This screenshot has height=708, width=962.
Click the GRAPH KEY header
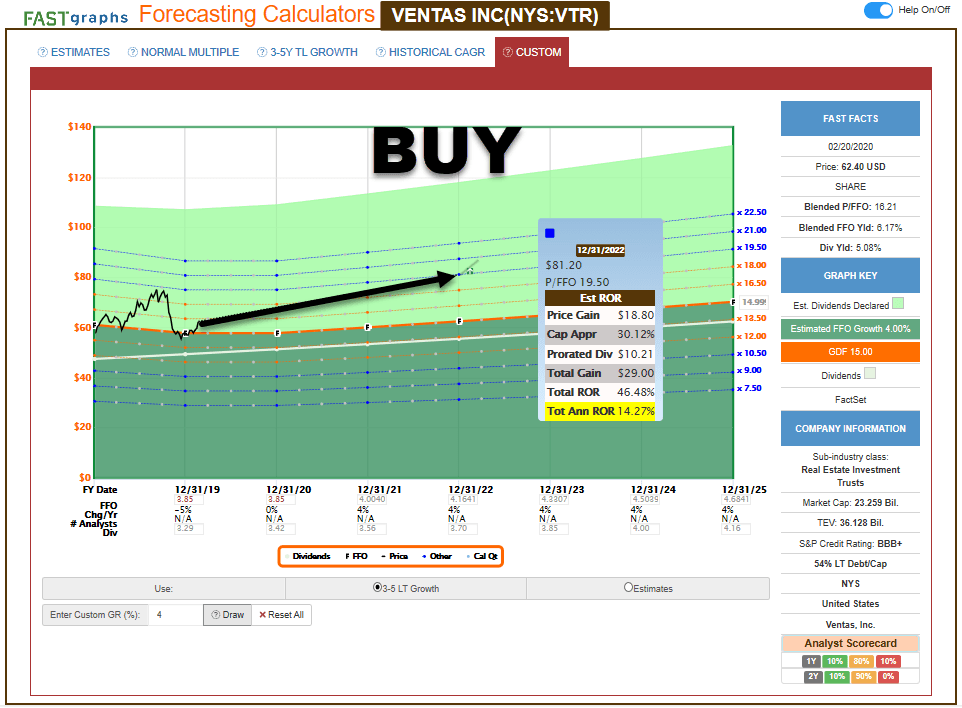coord(850,275)
